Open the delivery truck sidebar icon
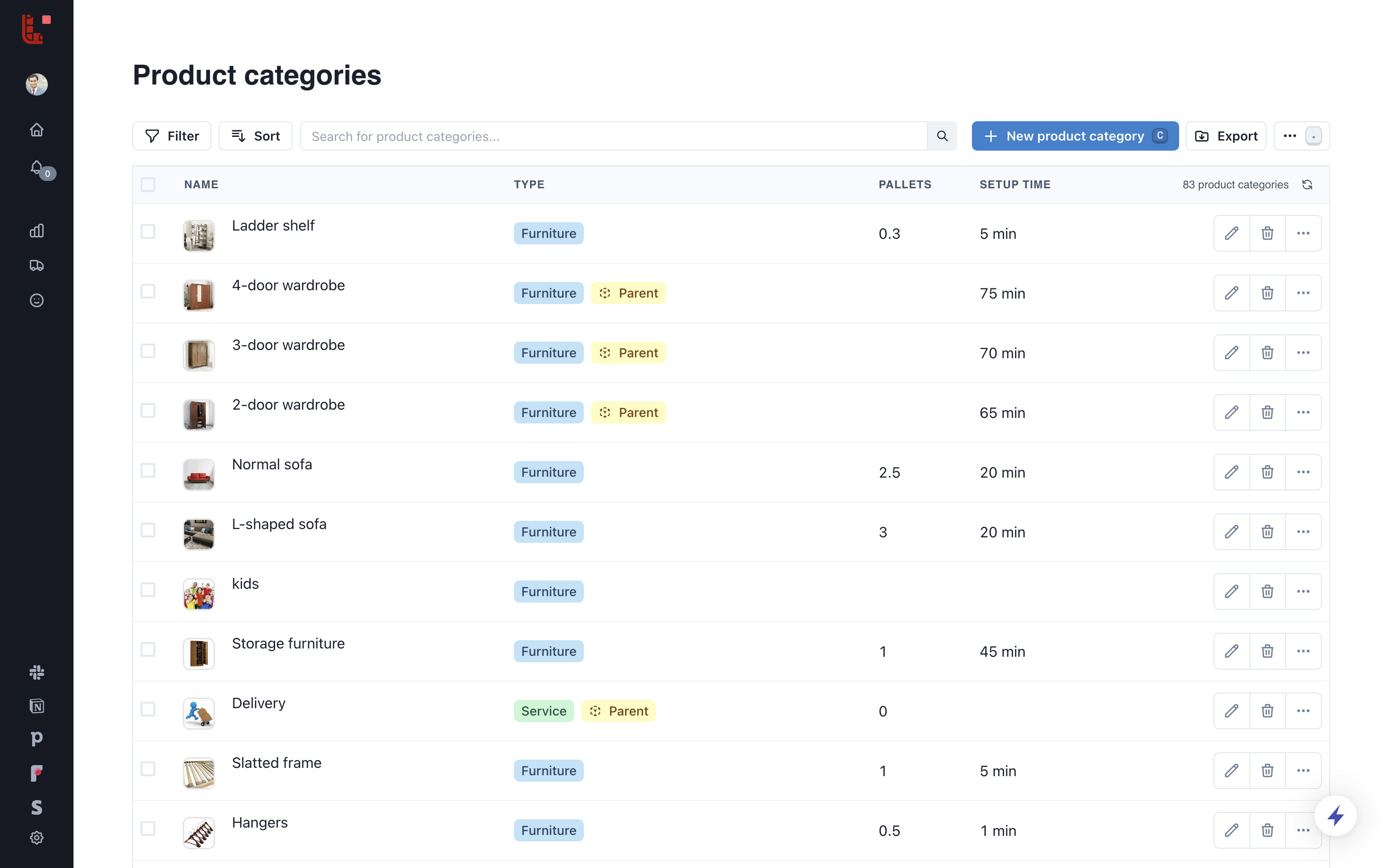 pyautogui.click(x=37, y=265)
